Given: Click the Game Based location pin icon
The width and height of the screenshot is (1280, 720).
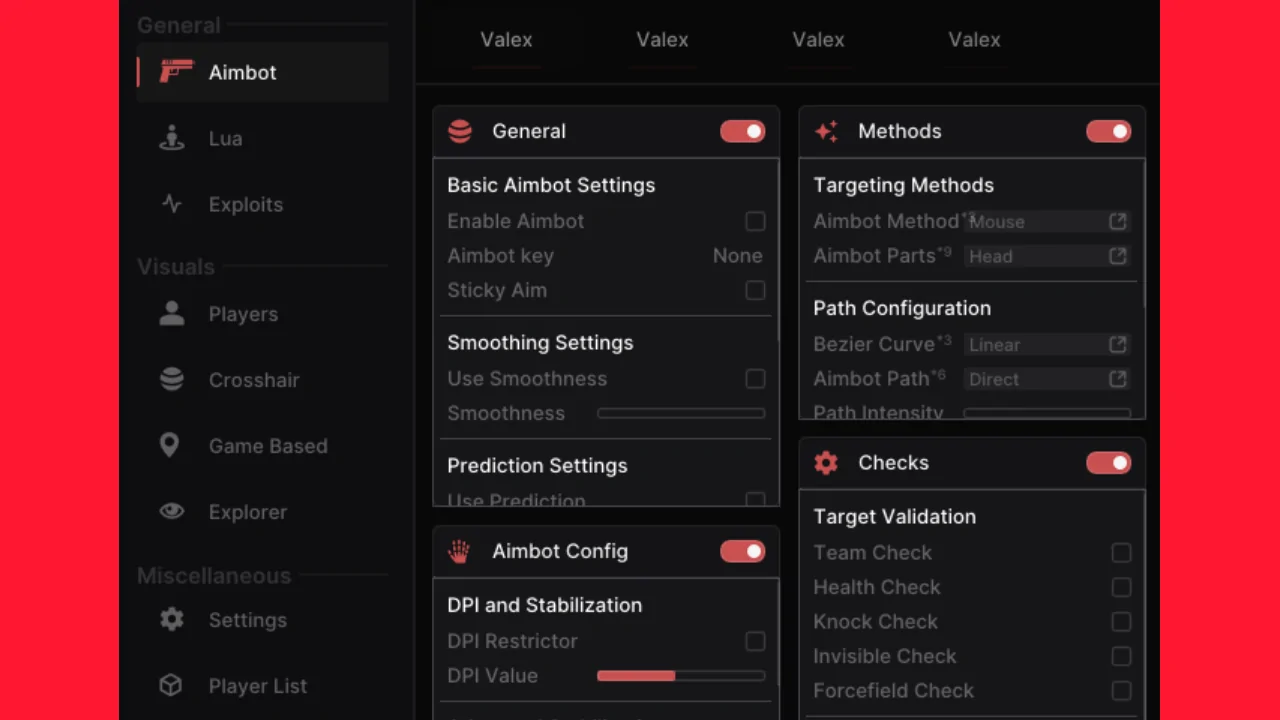Looking at the screenshot, I should [170, 446].
